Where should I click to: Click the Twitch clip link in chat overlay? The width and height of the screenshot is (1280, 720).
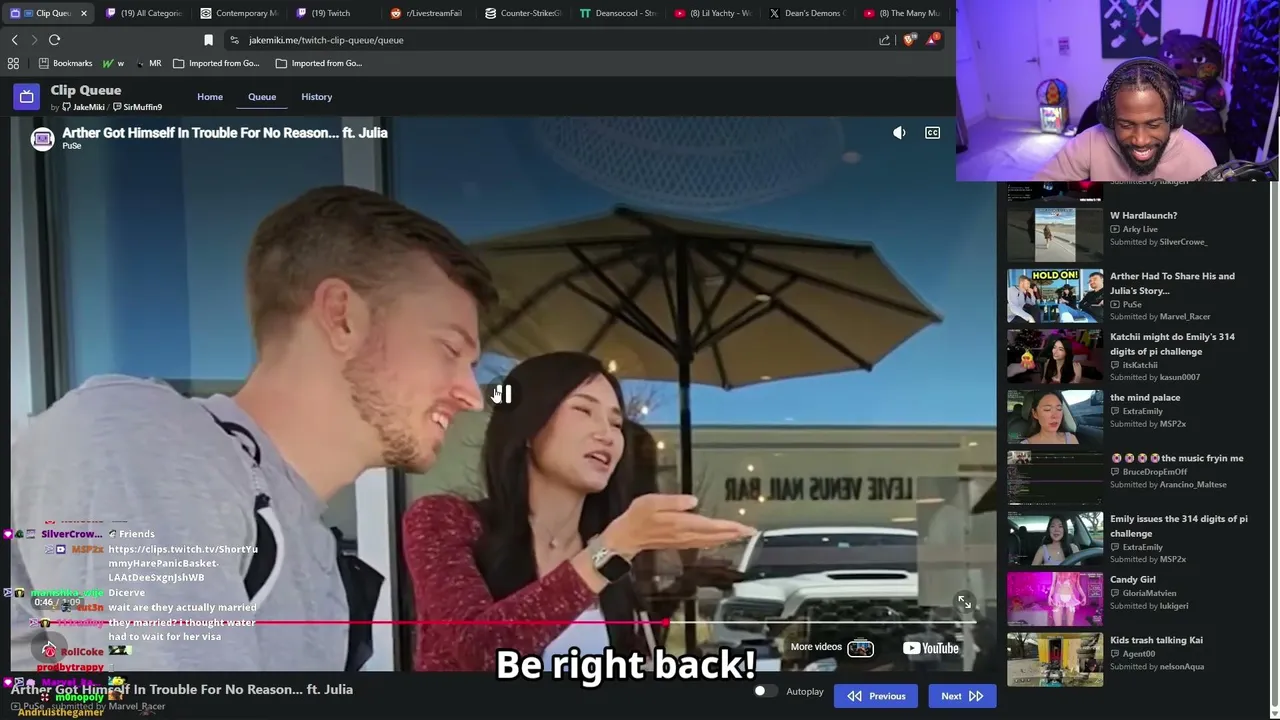click(x=183, y=563)
